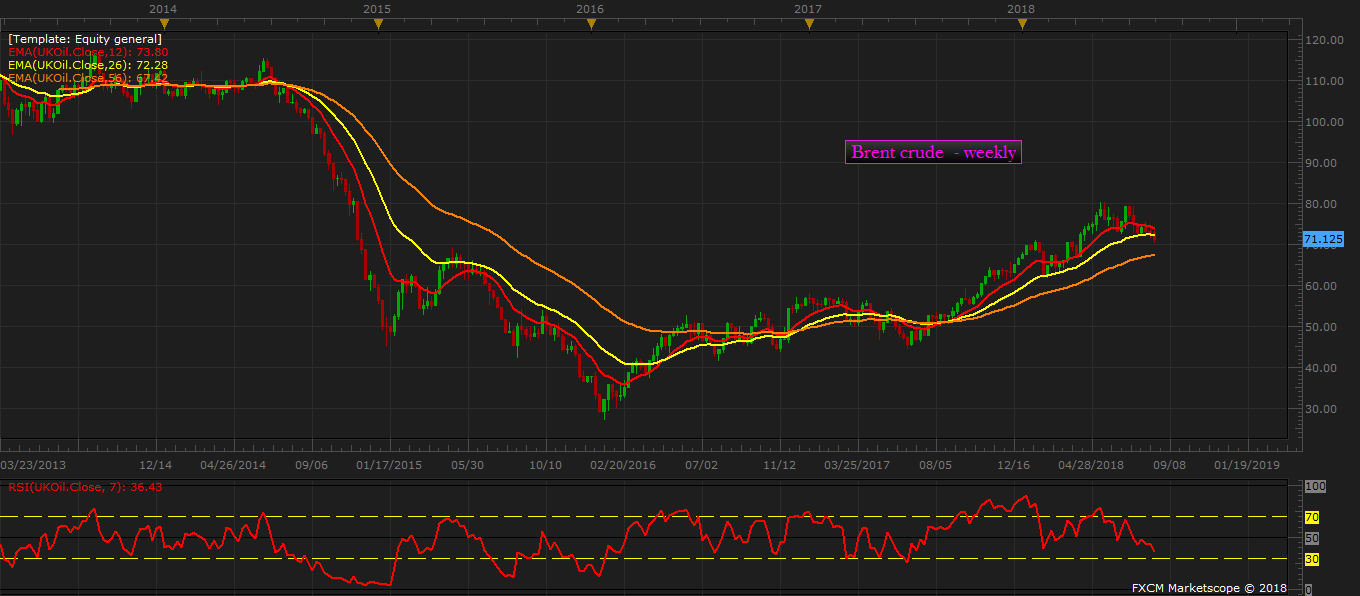This screenshot has width=1360, height=596.
Task: Click the RSI 30 oversold level tag
Action: tap(1312, 559)
